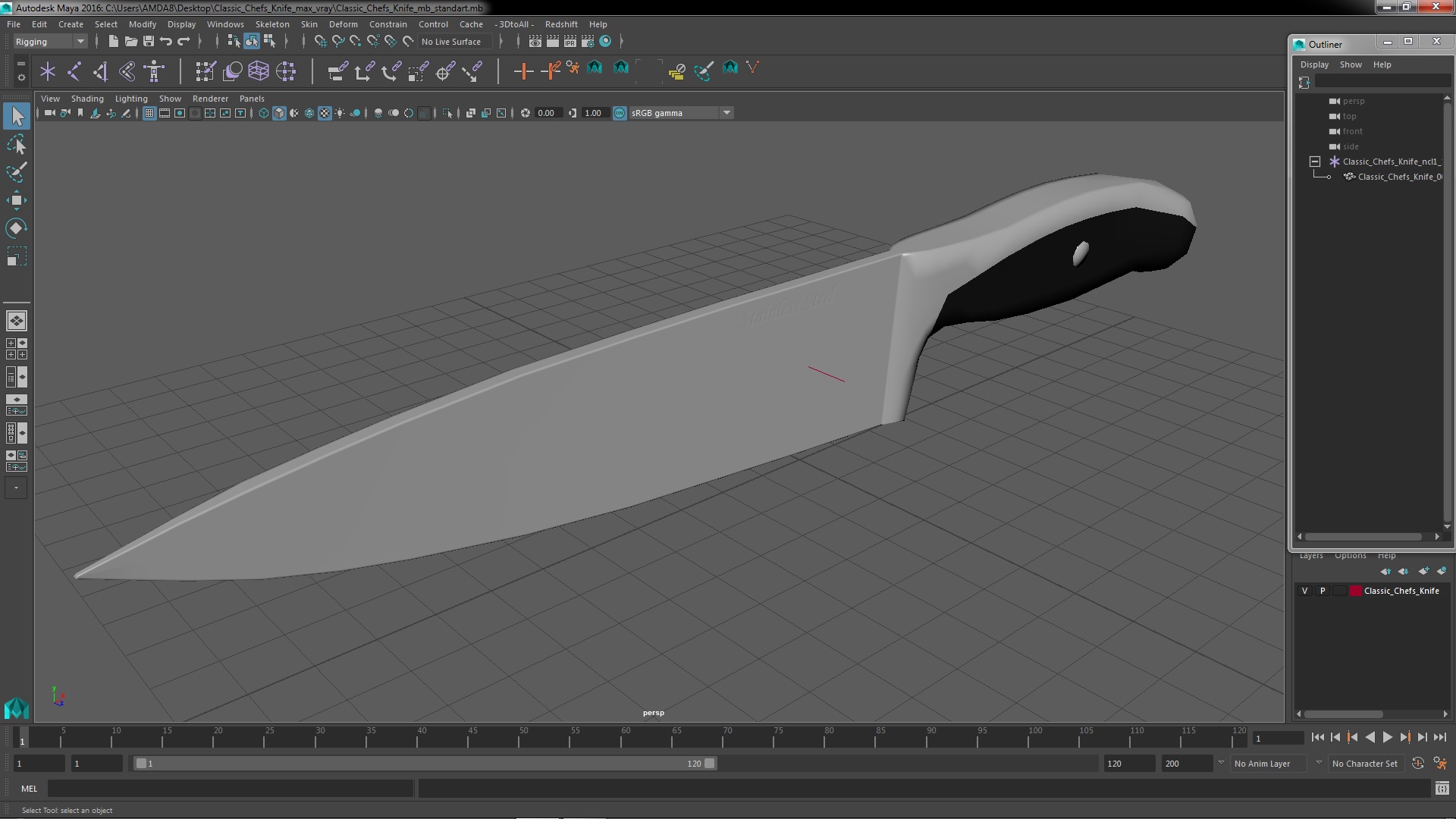Open the Skeleton menu

(271, 24)
